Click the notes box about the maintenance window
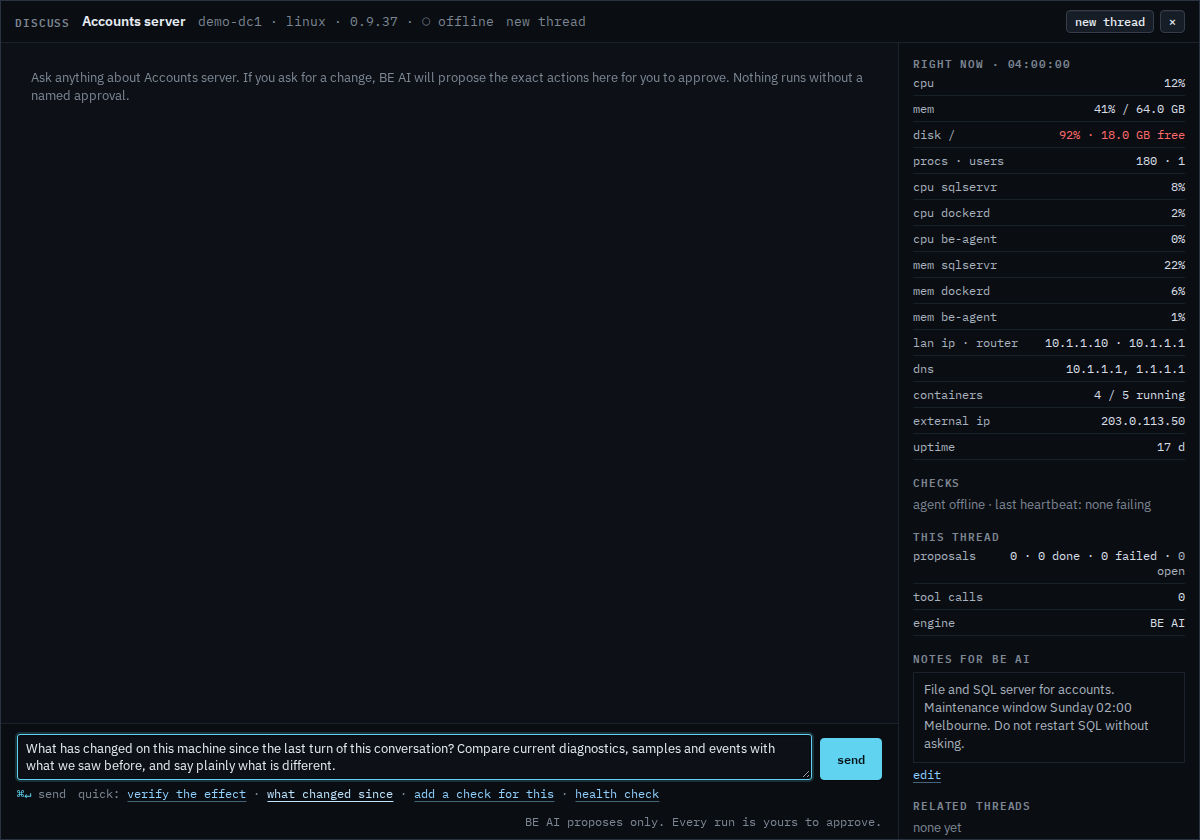The width and height of the screenshot is (1200, 840). [x=1049, y=716]
